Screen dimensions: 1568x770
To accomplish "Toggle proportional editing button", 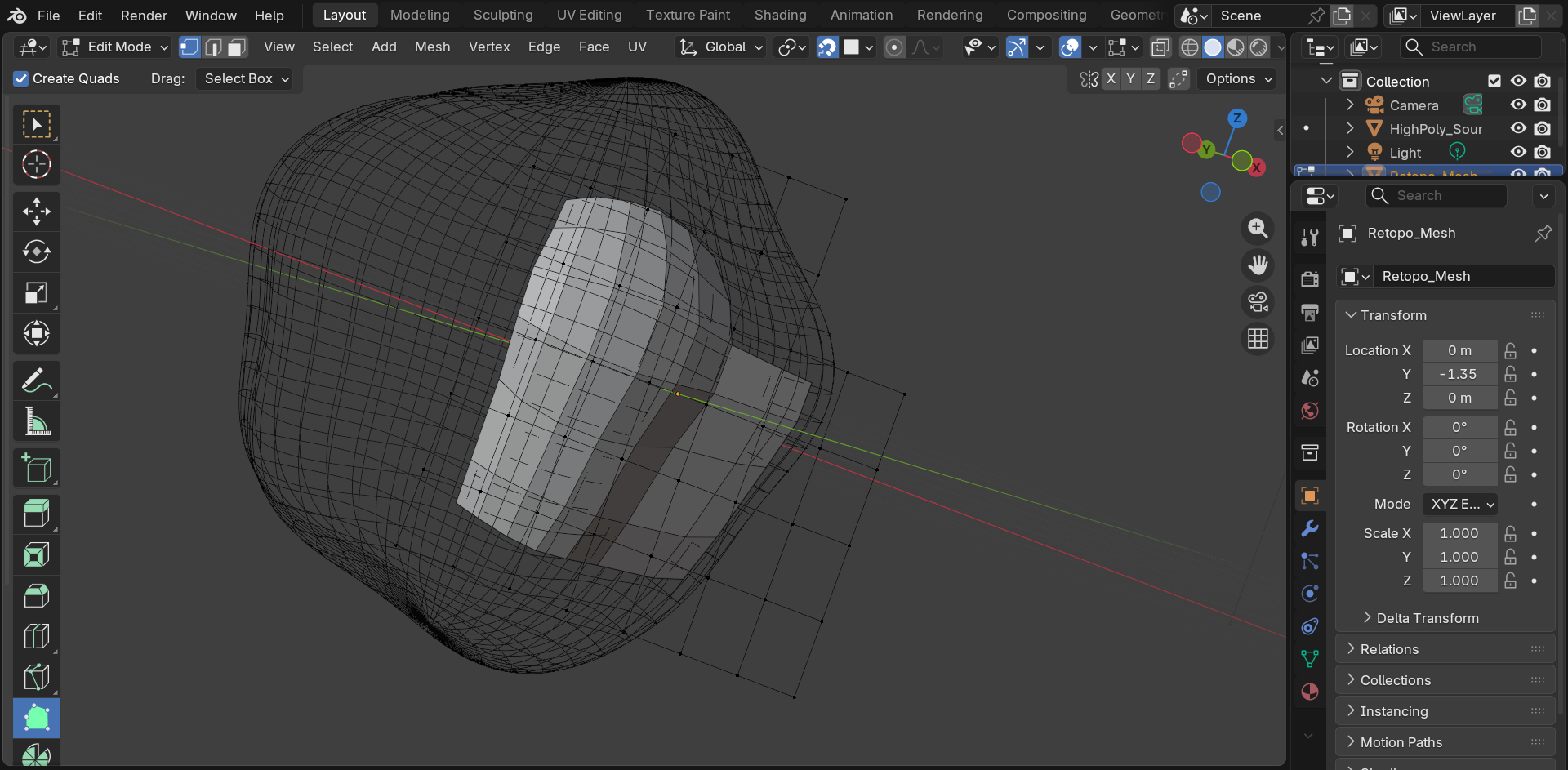I will (894, 47).
